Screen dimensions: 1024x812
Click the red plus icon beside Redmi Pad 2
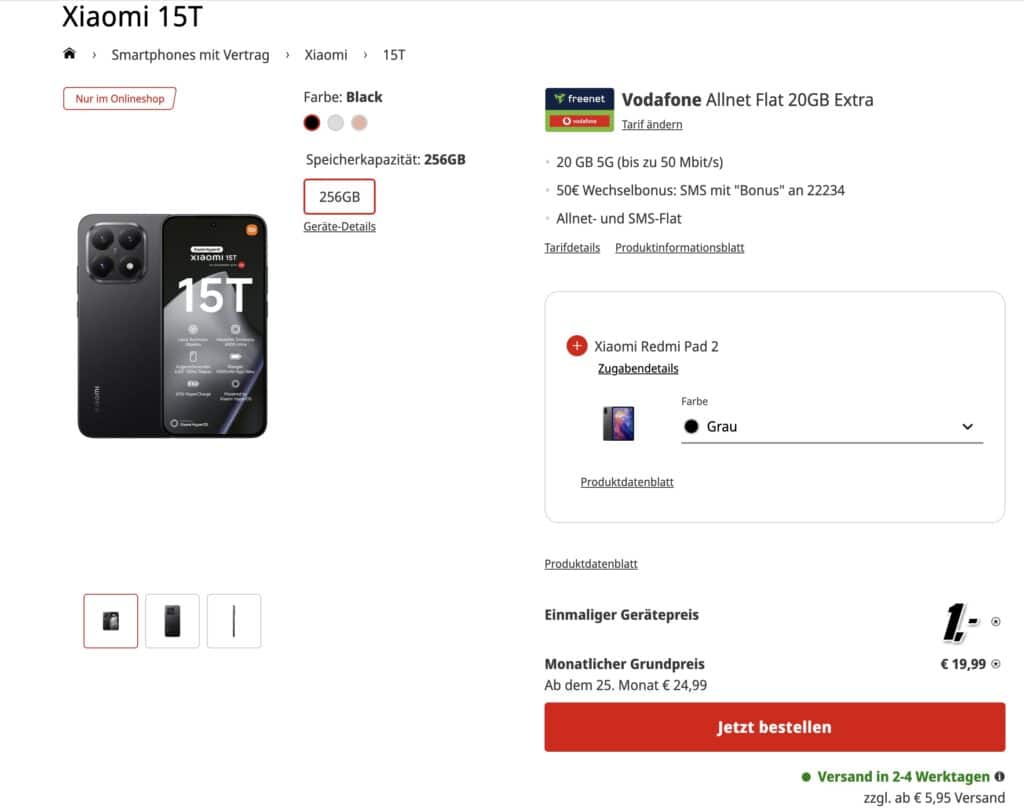[x=577, y=346]
